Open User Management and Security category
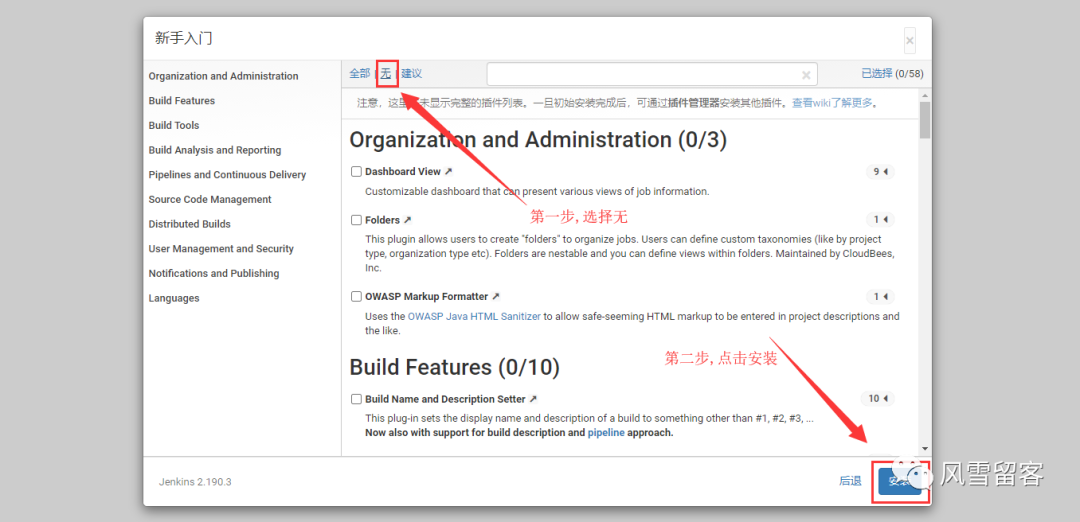This screenshot has height=522, width=1080. coord(221,249)
